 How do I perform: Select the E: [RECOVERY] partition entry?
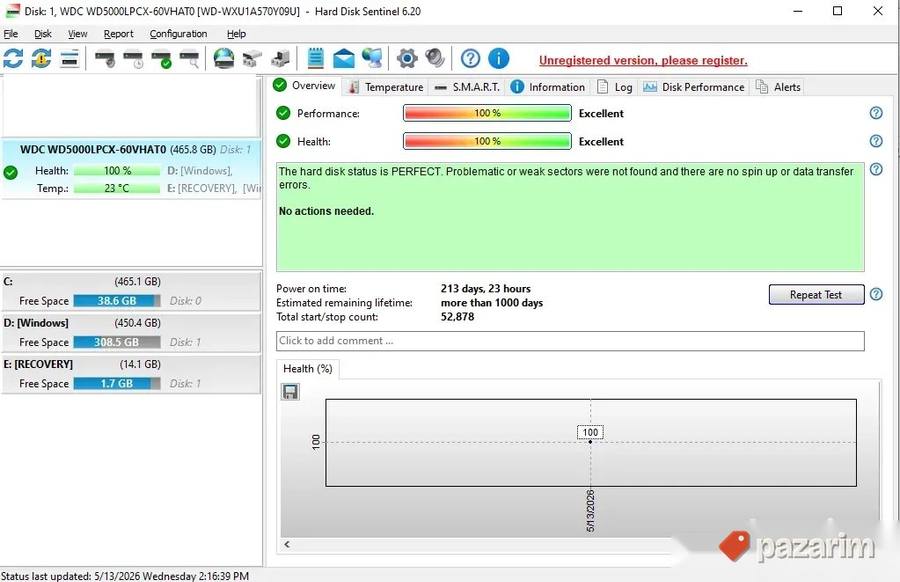131,374
